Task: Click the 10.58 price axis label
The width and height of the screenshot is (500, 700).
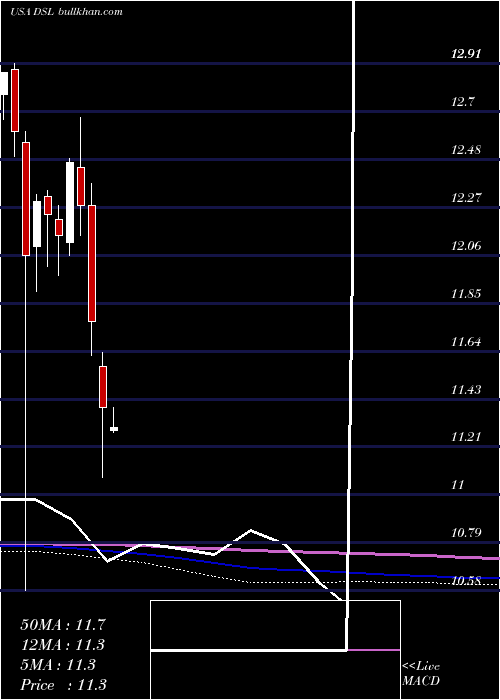Action: 467,581
